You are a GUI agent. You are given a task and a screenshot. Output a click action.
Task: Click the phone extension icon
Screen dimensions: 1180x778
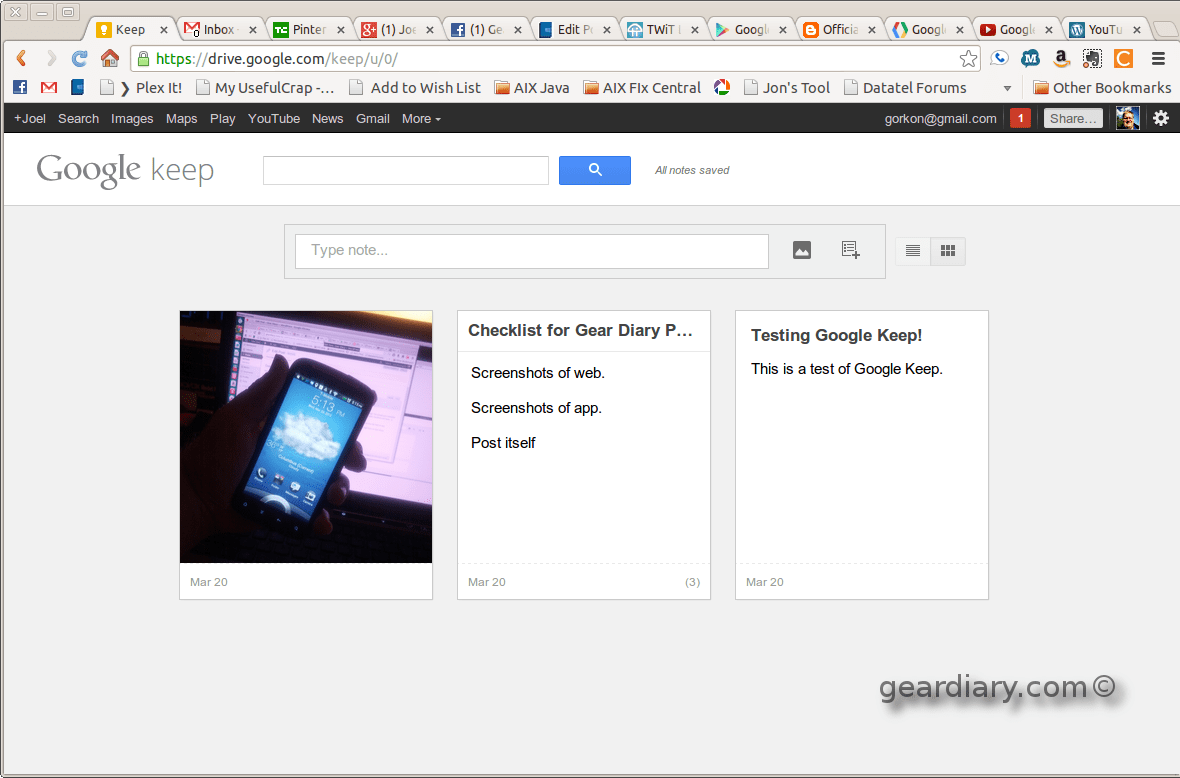point(999,58)
